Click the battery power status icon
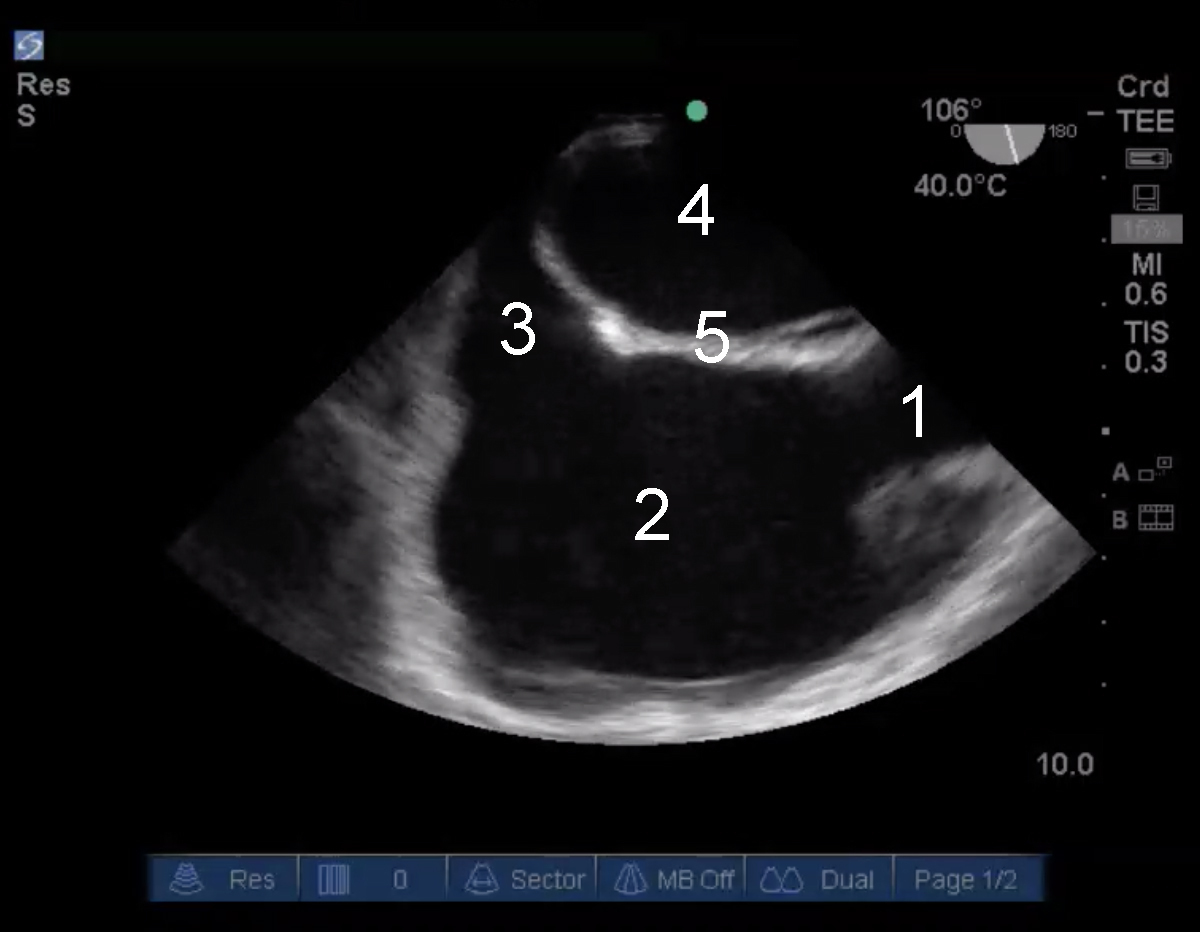 pyautogui.click(x=1148, y=159)
